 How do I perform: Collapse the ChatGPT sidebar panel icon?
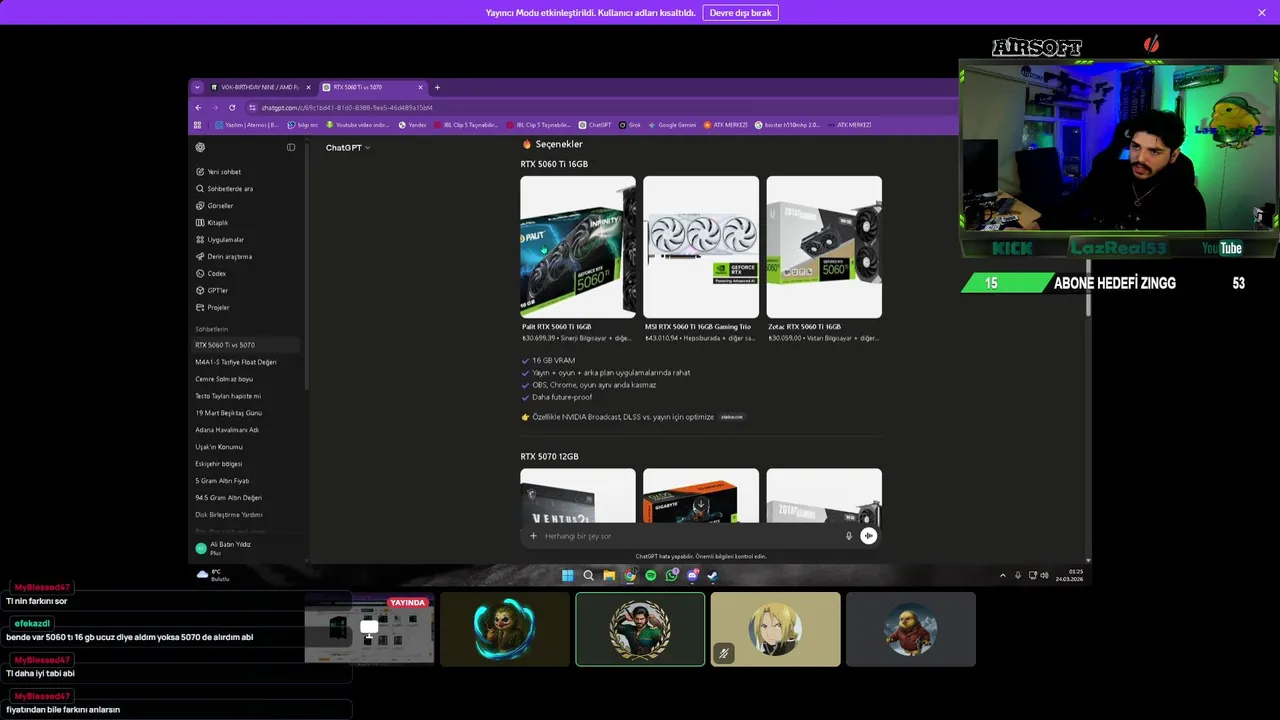click(291, 147)
